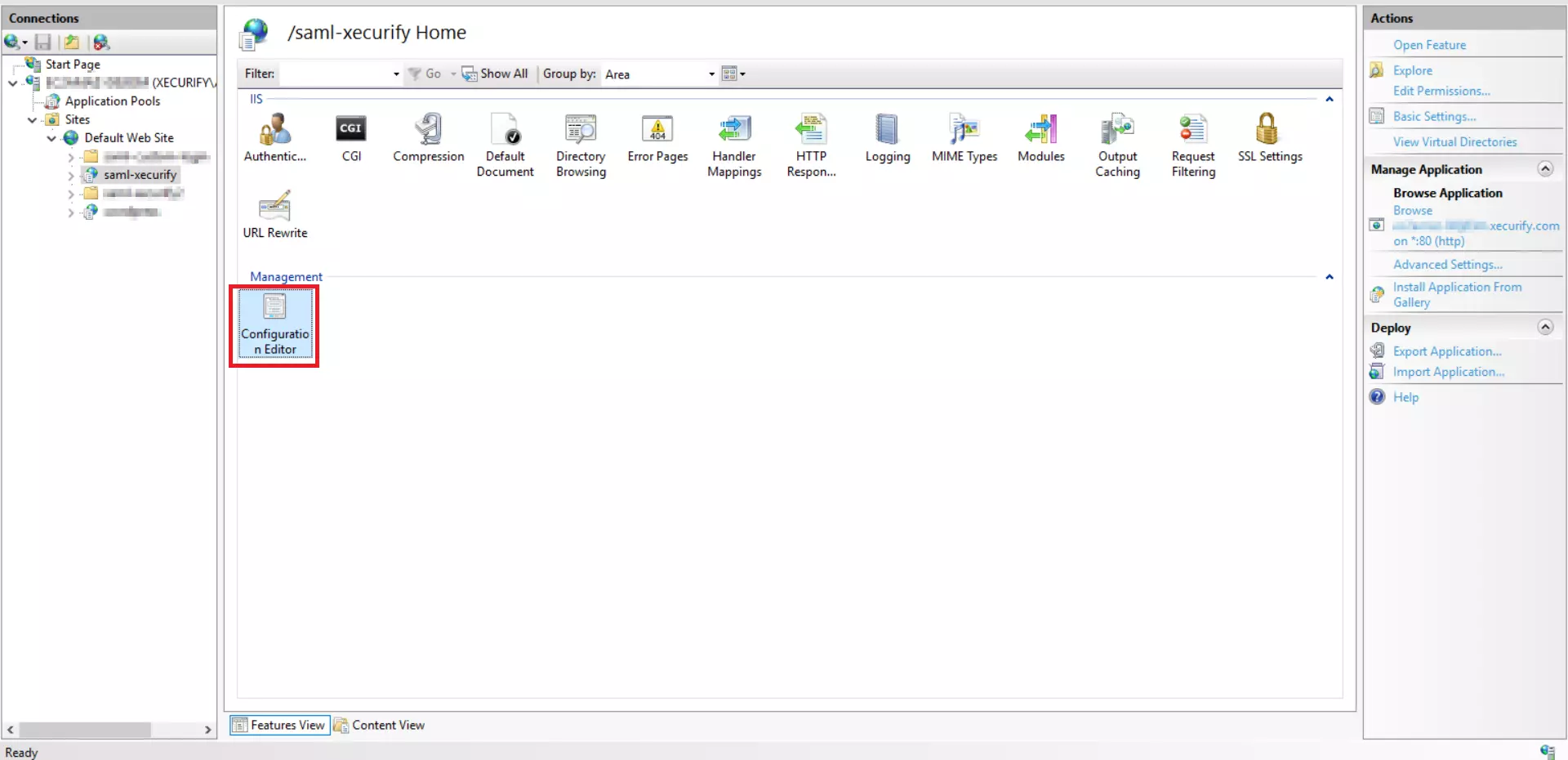
Task: Open Advanced Settings for the application
Action: pyautogui.click(x=1447, y=264)
